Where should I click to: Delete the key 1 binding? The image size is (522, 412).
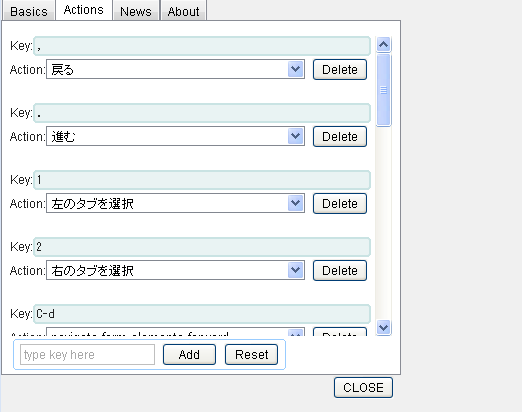click(x=340, y=204)
